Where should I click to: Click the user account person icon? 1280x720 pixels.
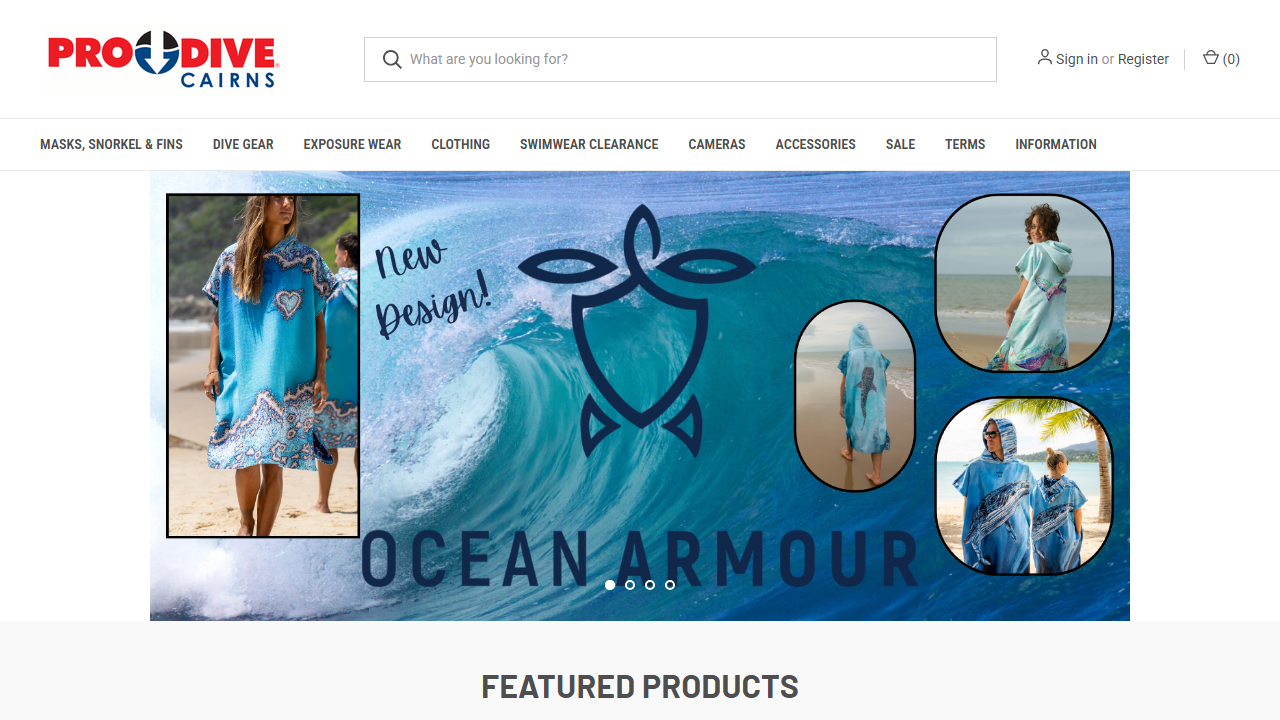1044,58
